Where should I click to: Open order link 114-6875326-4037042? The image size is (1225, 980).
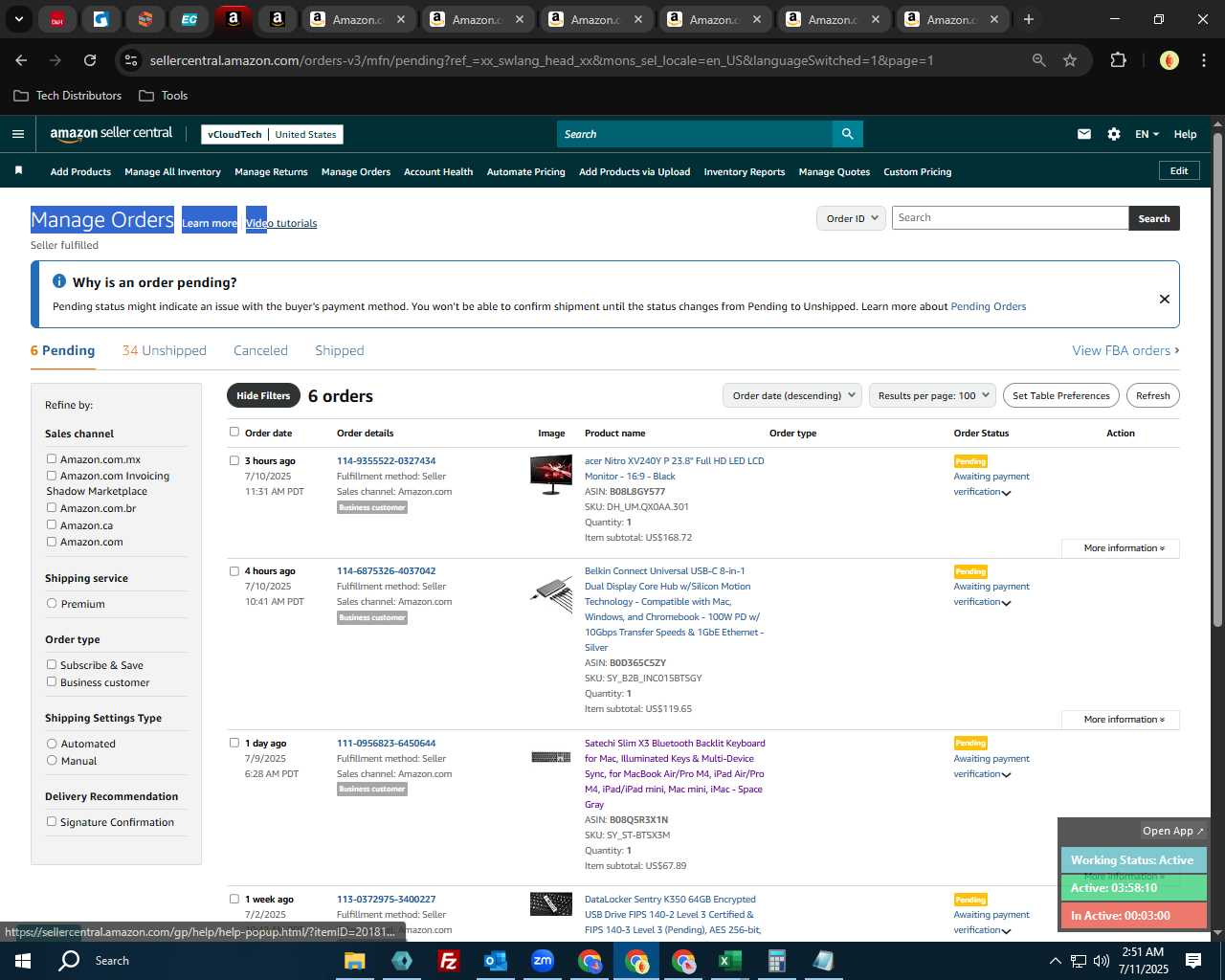386,570
